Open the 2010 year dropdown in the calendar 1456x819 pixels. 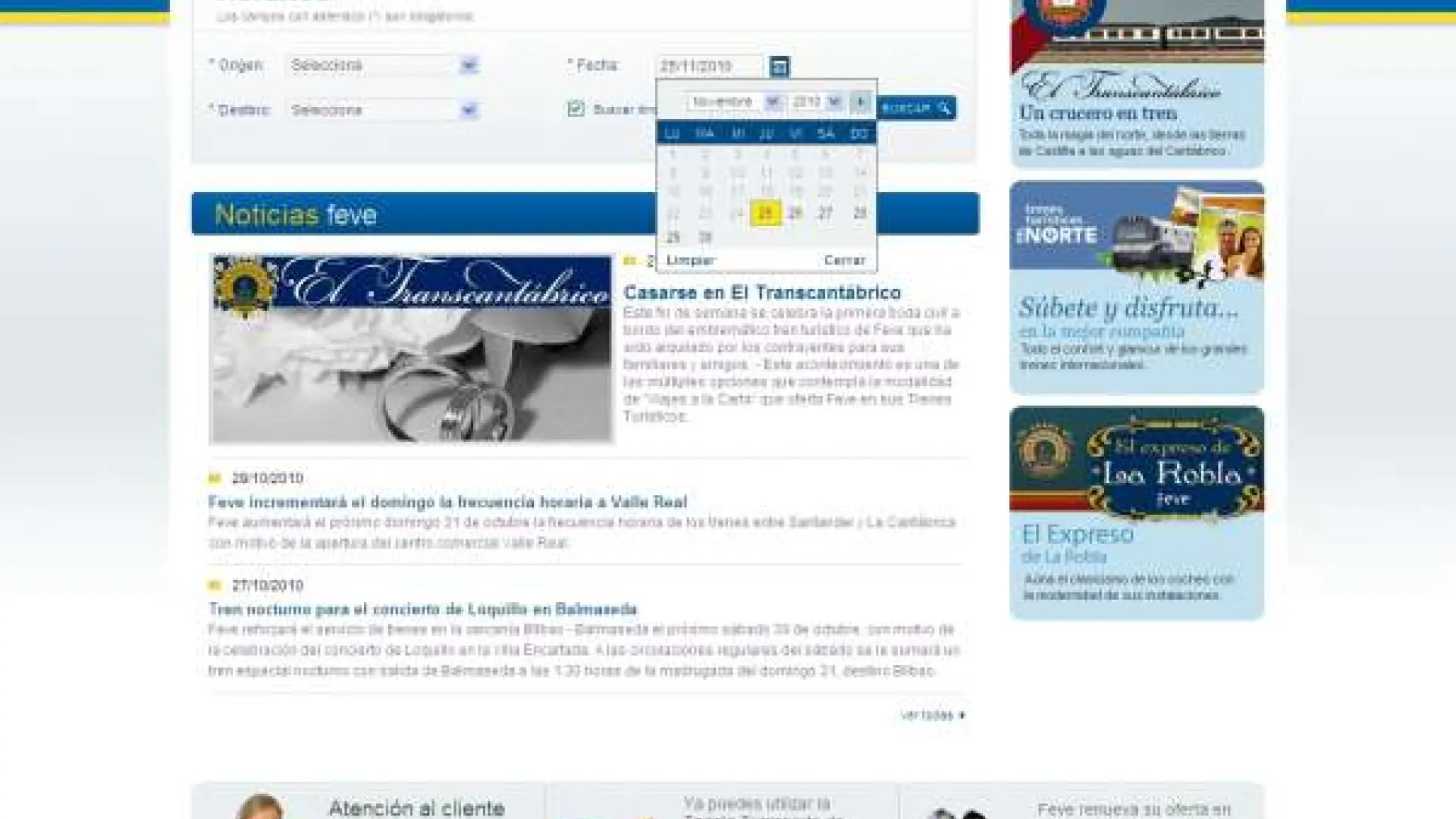coord(834,101)
